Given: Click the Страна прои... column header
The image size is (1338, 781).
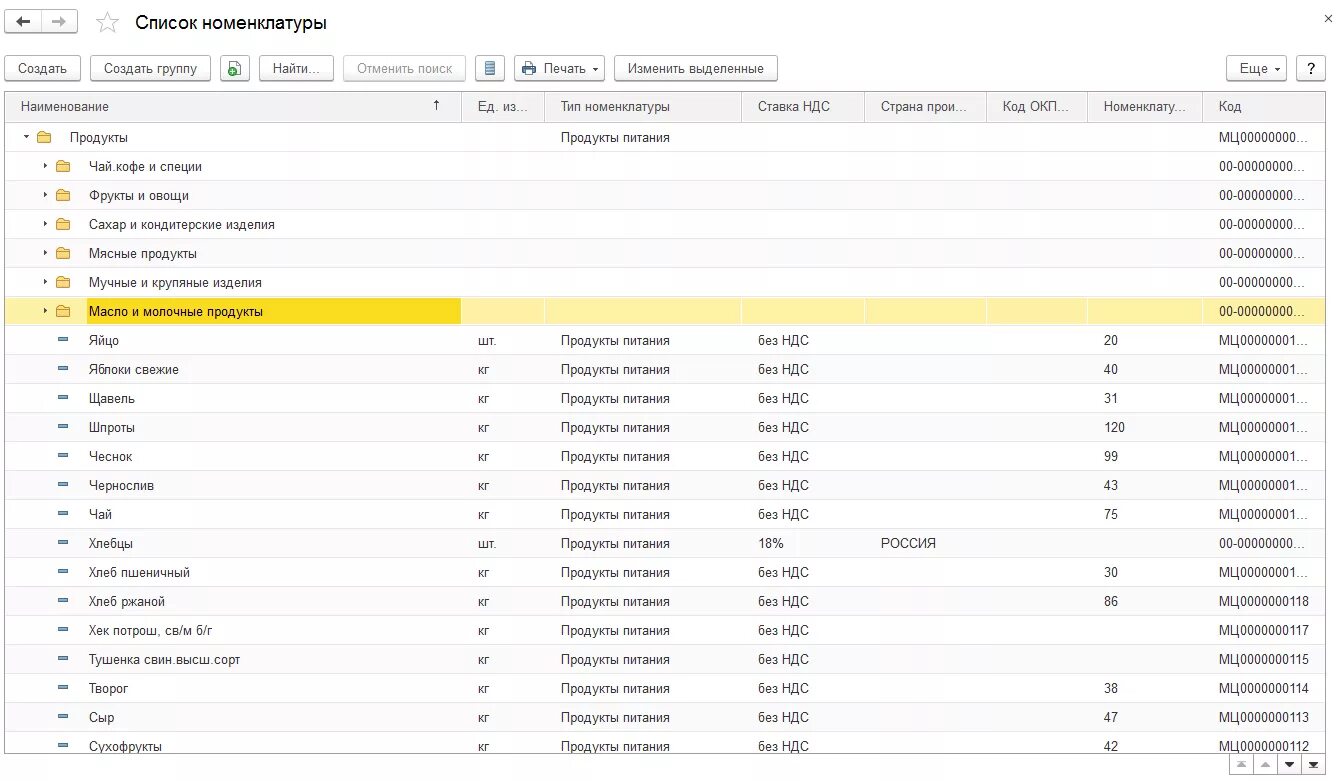Looking at the screenshot, I should [x=925, y=106].
